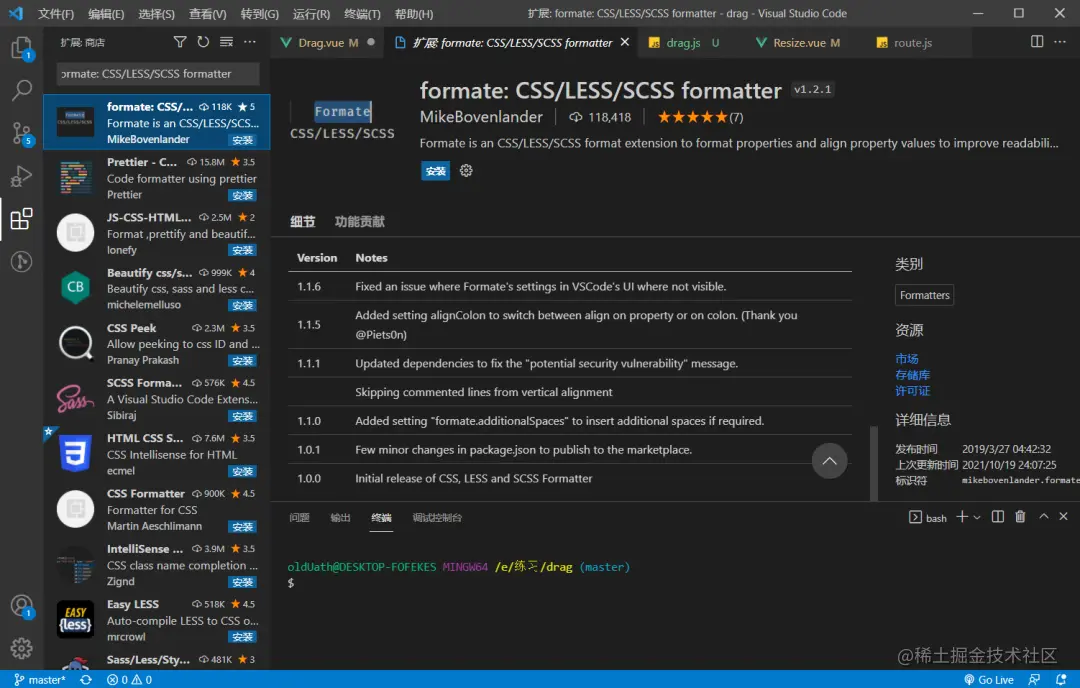This screenshot has height=688, width=1080.
Task: Switch to the route.js editor tab
Action: (x=913, y=43)
